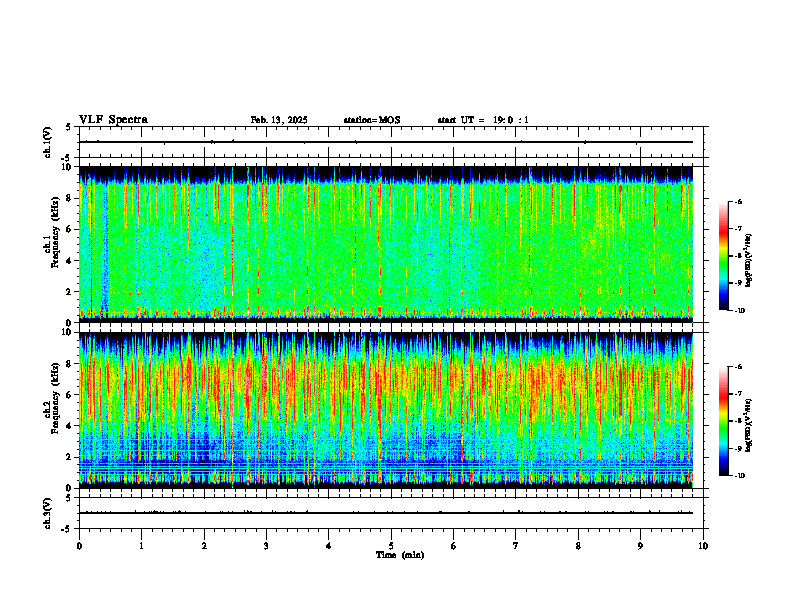Click the ch.2 "Frequency (kHz)" axis label
The height and width of the screenshot is (612, 792).
coord(55,398)
